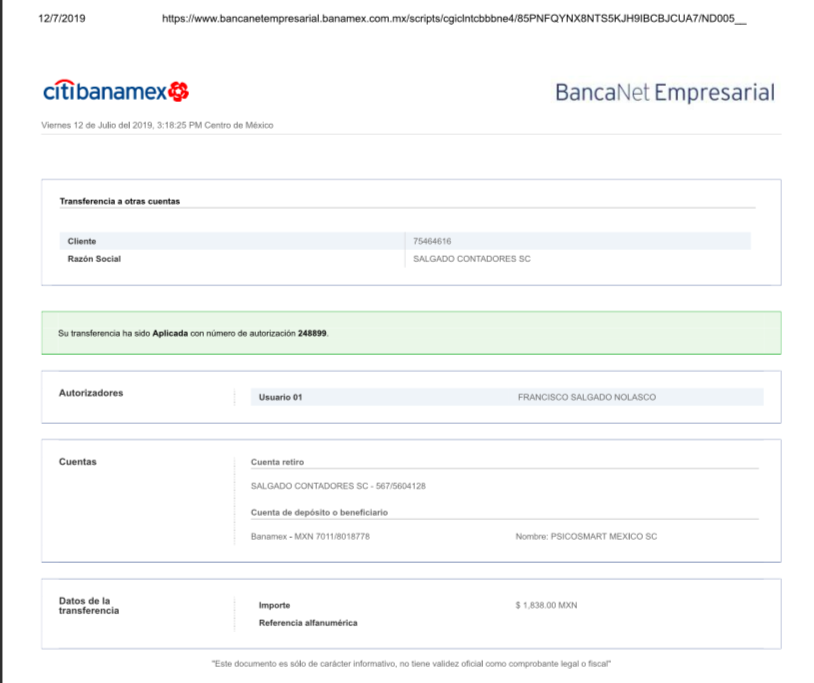The image size is (814, 683).
Task: Click the timestamp Viernes 12 de Julio del 2019
Action: 157,125
